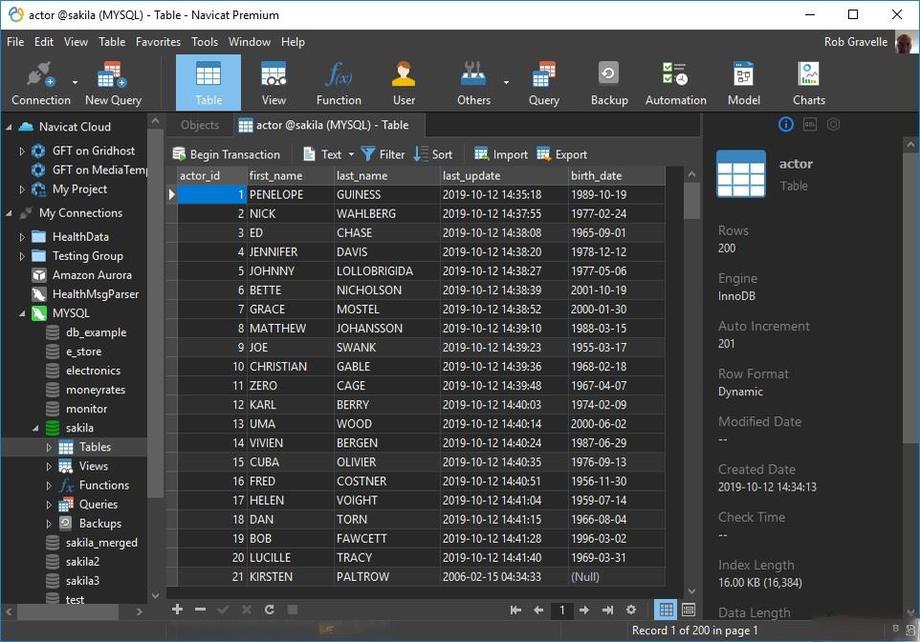Viewport: 920px width, 642px height.
Task: Open the Tools menu
Action: click(x=204, y=42)
